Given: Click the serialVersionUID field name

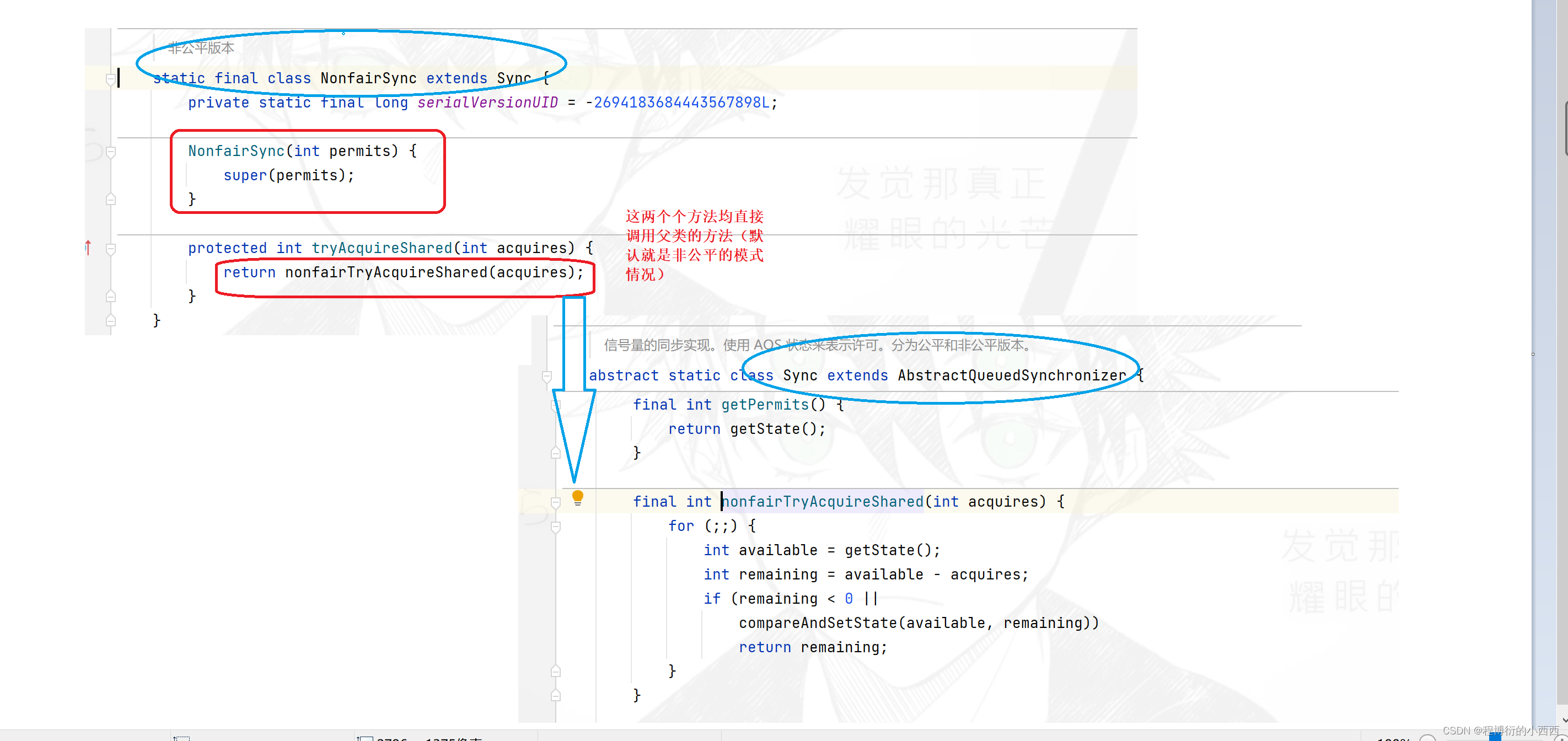Looking at the screenshot, I should (x=487, y=103).
